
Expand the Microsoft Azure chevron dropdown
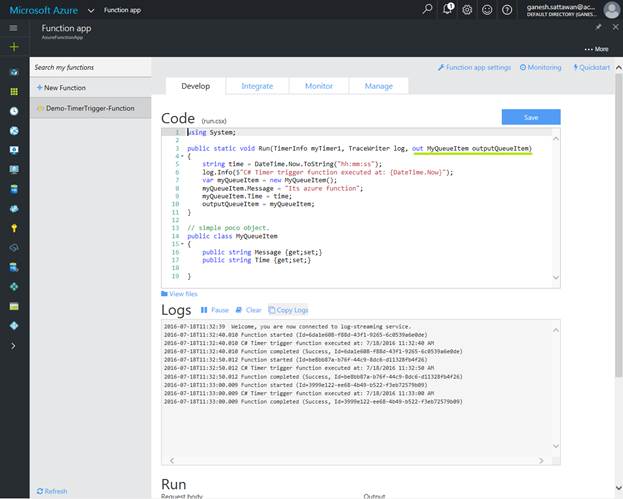(x=89, y=10)
